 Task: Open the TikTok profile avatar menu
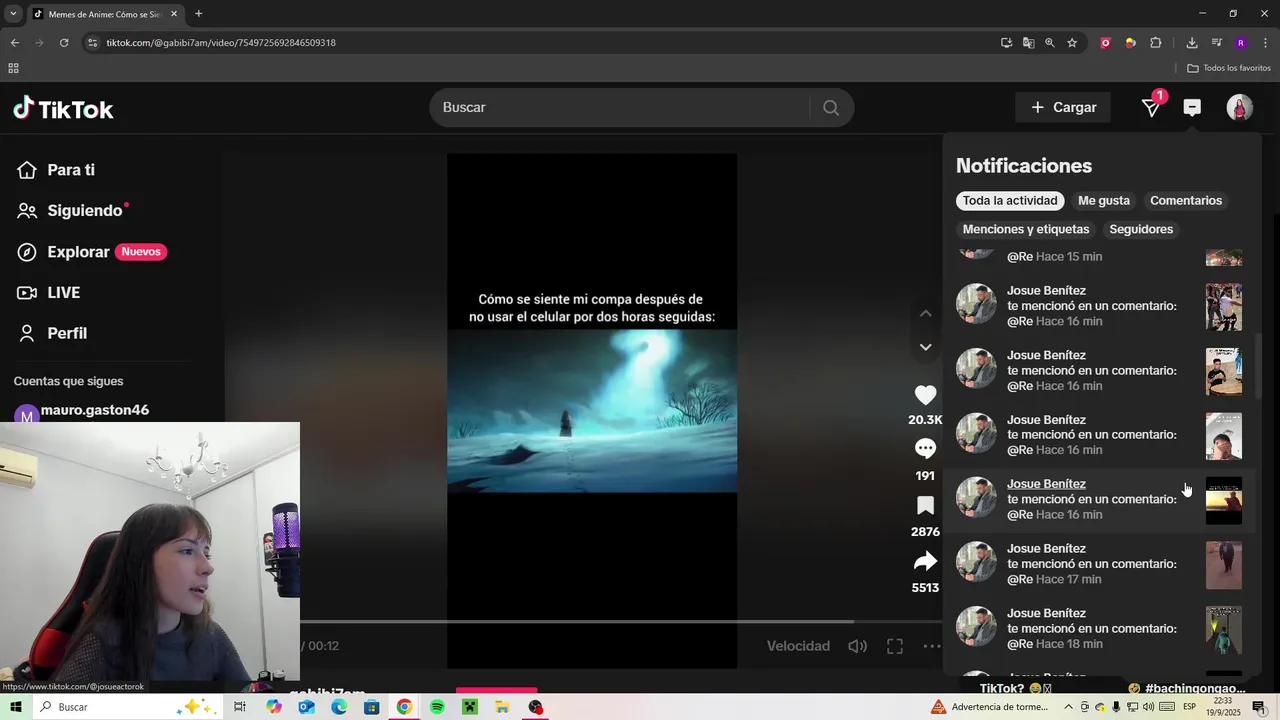tap(1240, 107)
